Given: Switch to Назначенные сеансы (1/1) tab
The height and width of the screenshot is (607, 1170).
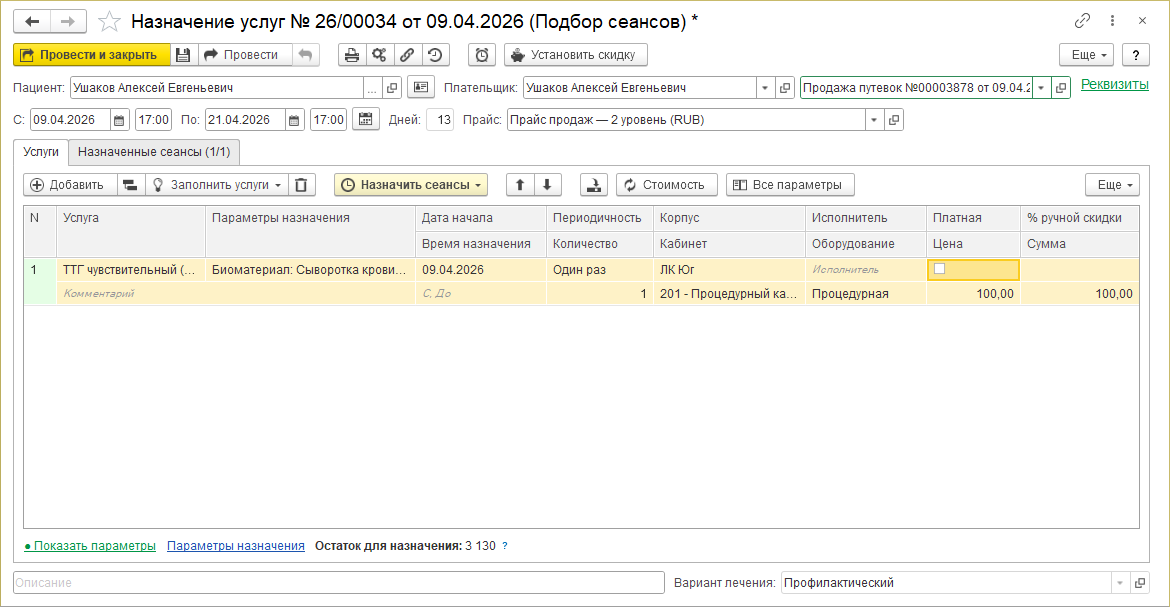Looking at the screenshot, I should [x=154, y=152].
